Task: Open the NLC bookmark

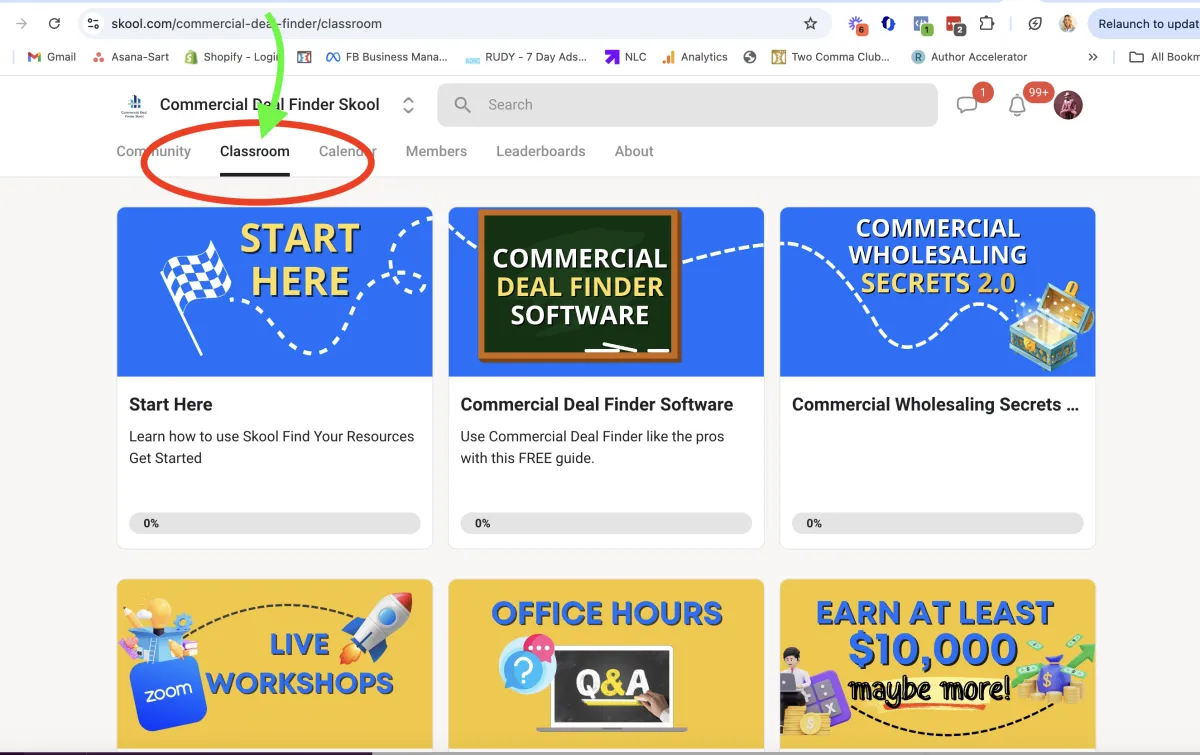Action: tap(626, 57)
